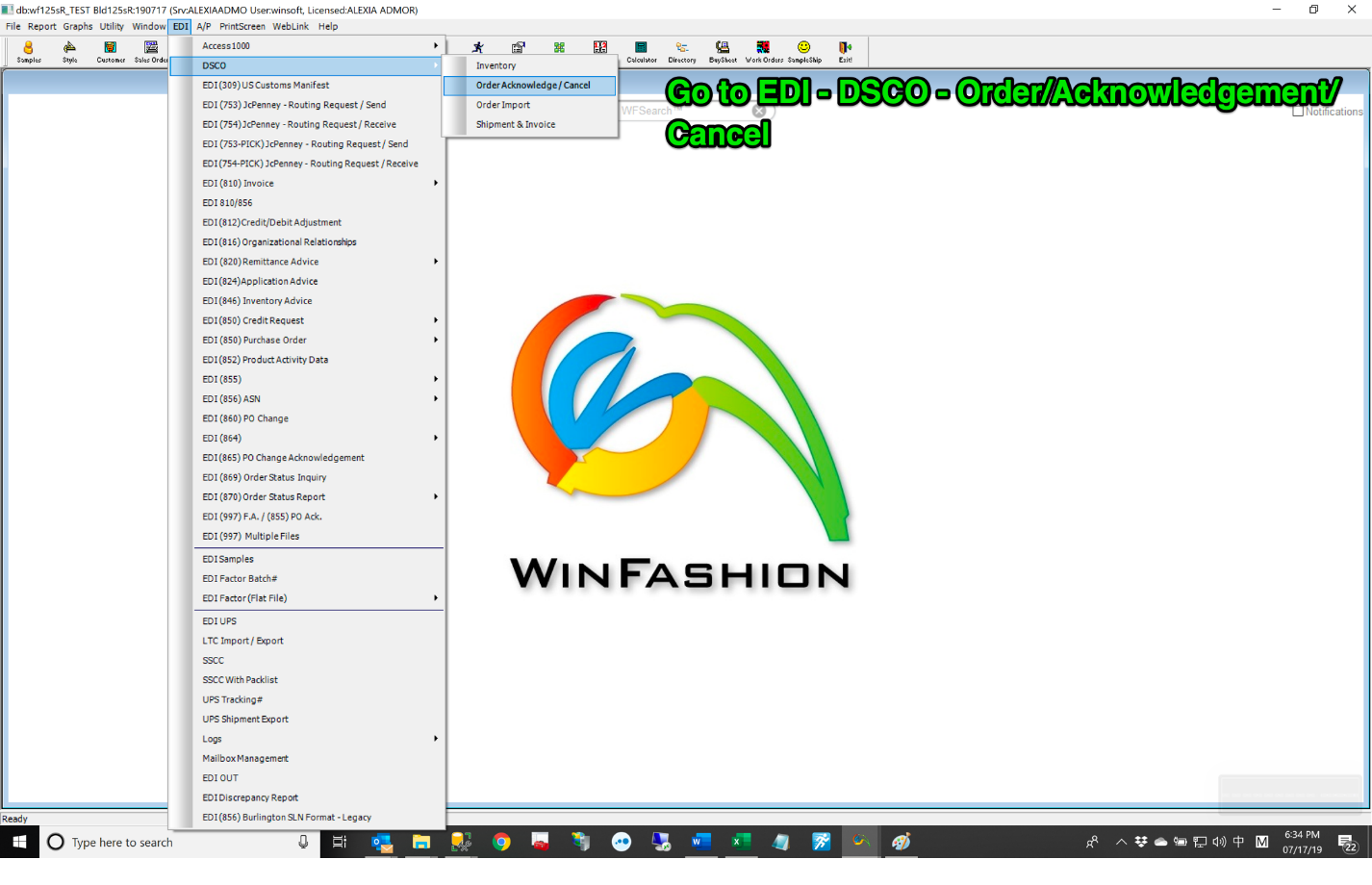The height and width of the screenshot is (885, 1372).
Task: Click the taskbar search microphone icon
Action: click(x=303, y=842)
